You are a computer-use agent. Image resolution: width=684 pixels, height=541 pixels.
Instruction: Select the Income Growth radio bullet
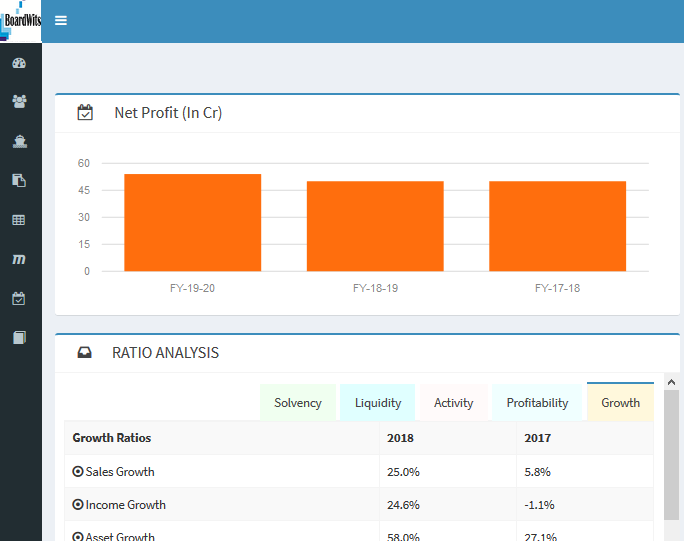[78, 505]
